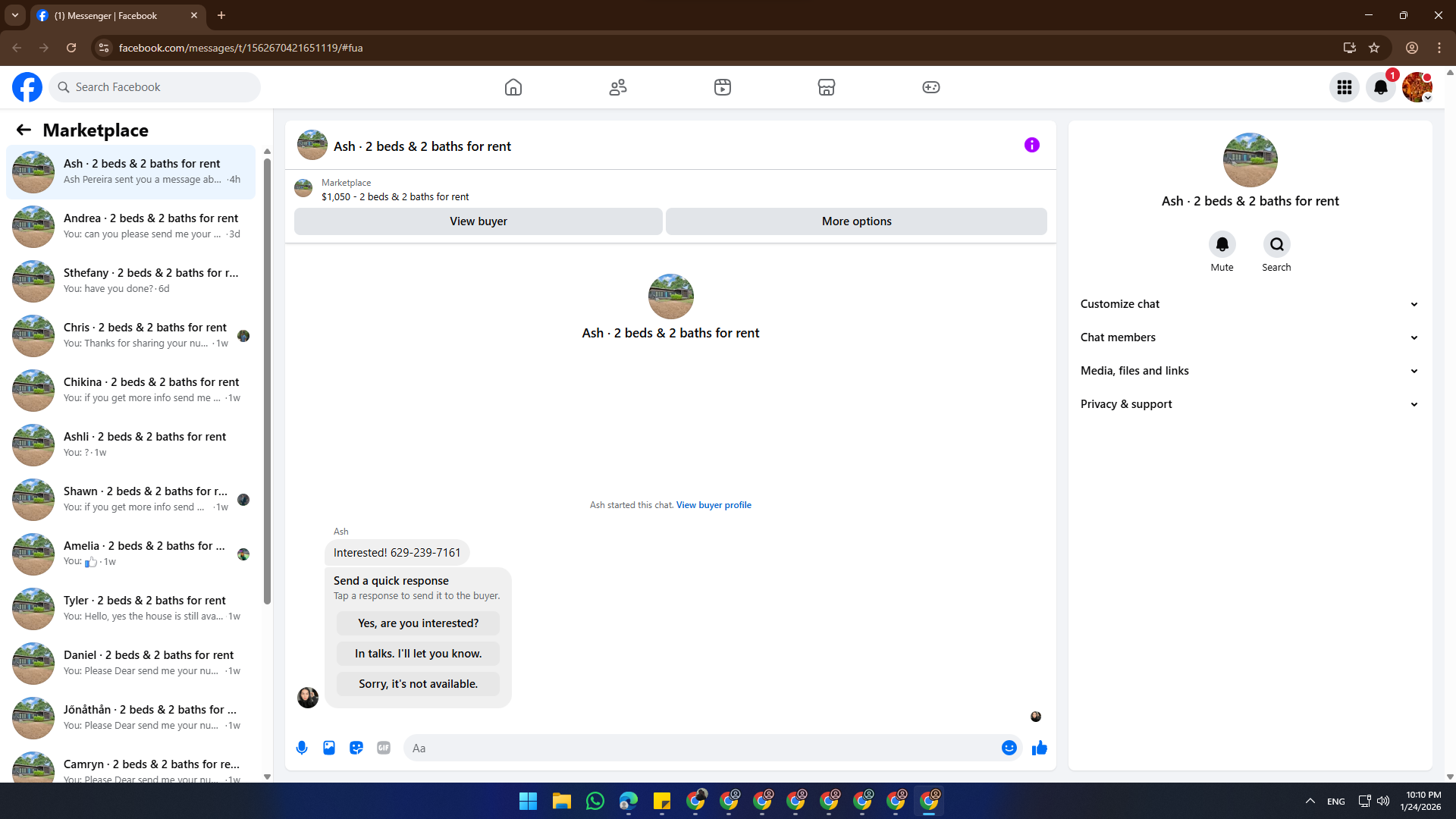Image resolution: width=1456 pixels, height=819 pixels.
Task: Attach a file using the photo icon
Action: 329,748
